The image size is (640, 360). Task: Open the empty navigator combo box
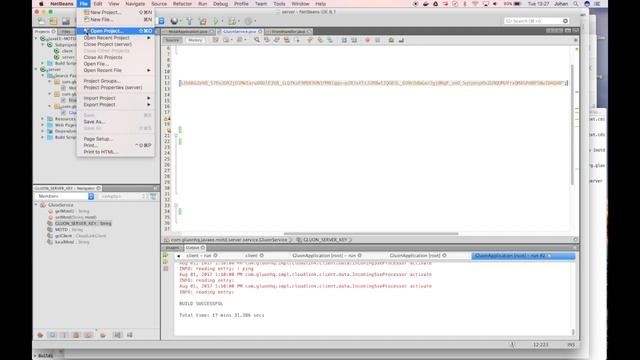click(122, 196)
